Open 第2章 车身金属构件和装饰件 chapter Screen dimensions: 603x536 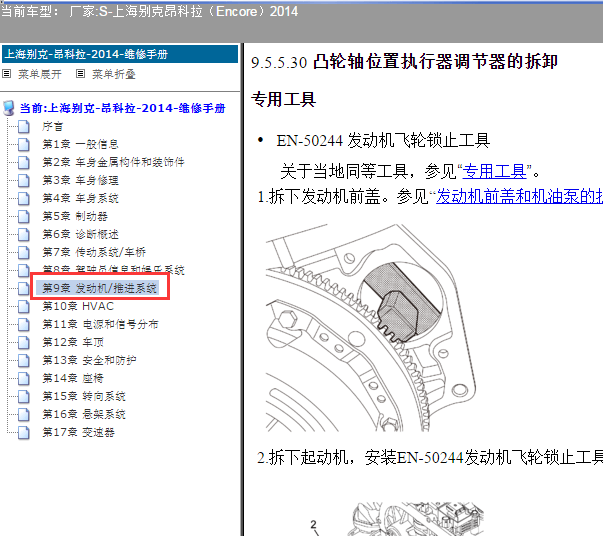coord(113,162)
